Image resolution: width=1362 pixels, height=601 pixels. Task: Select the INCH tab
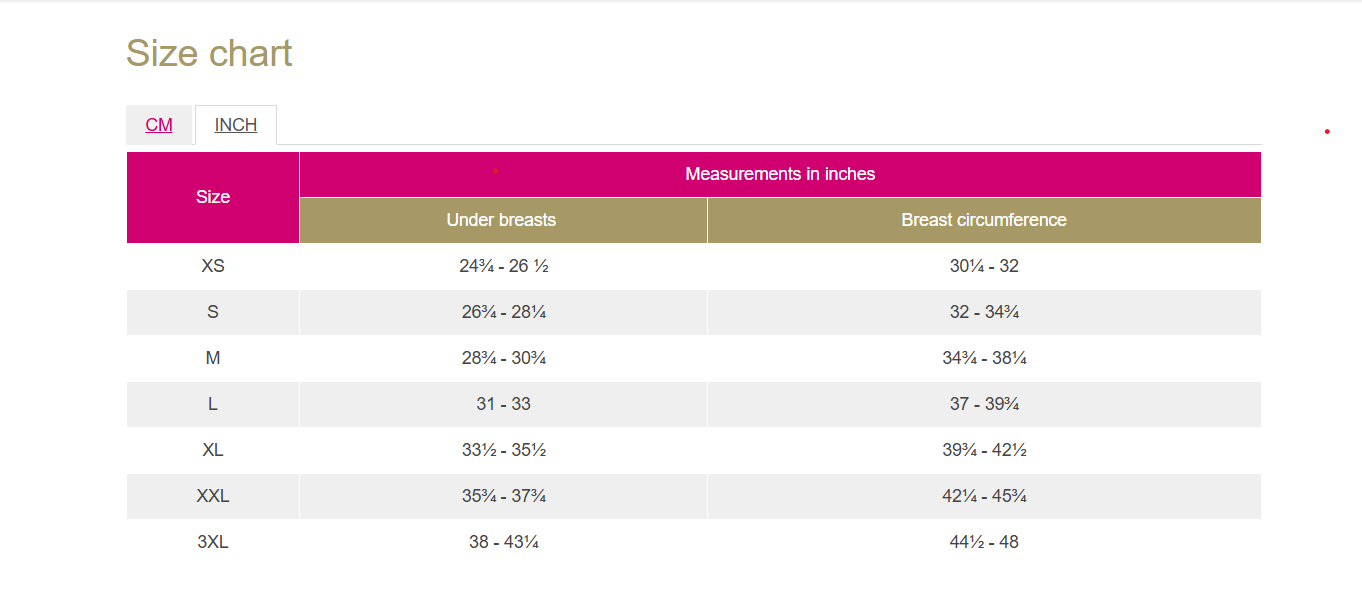coord(236,125)
